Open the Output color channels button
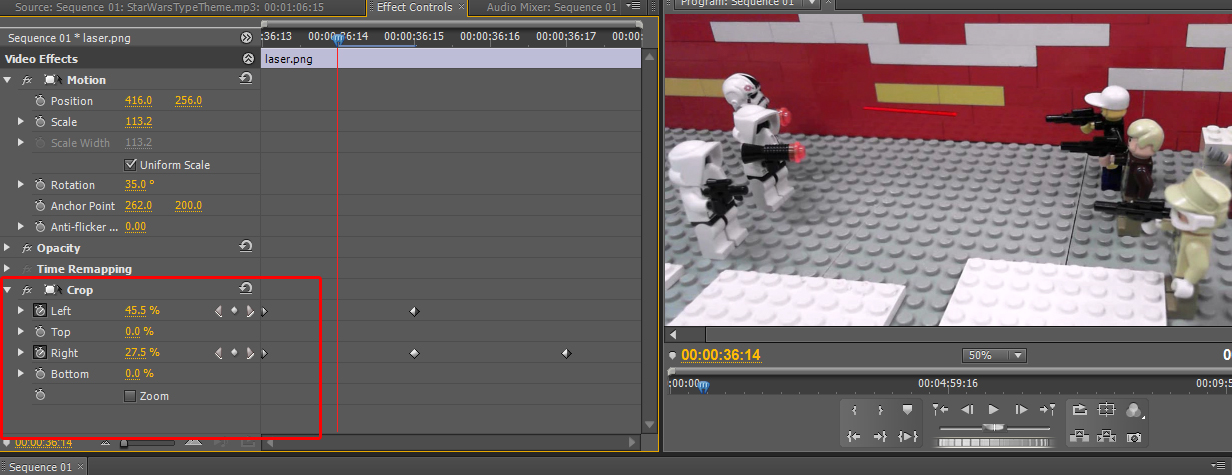The height and width of the screenshot is (475, 1232). [1134, 409]
